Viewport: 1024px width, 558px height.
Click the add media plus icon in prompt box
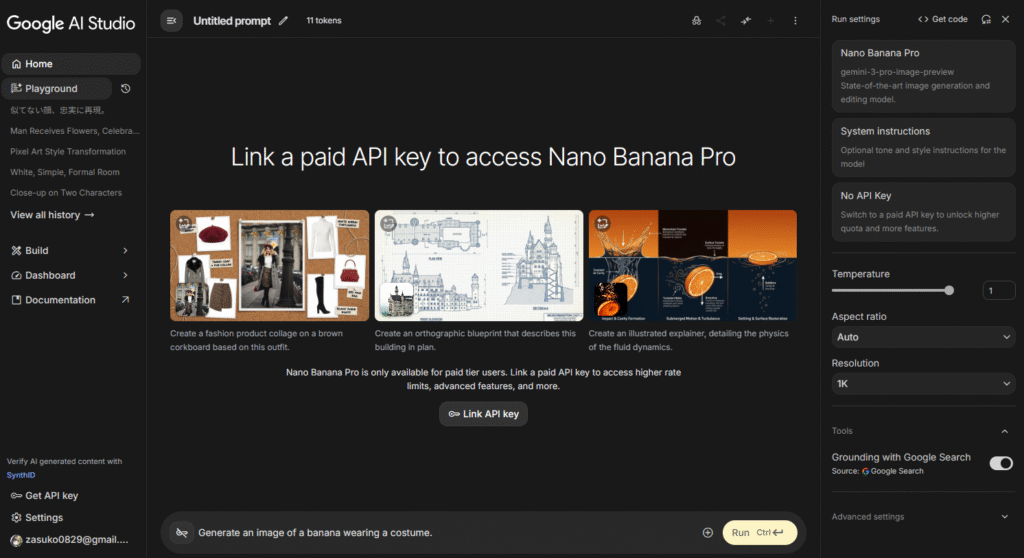tap(708, 533)
